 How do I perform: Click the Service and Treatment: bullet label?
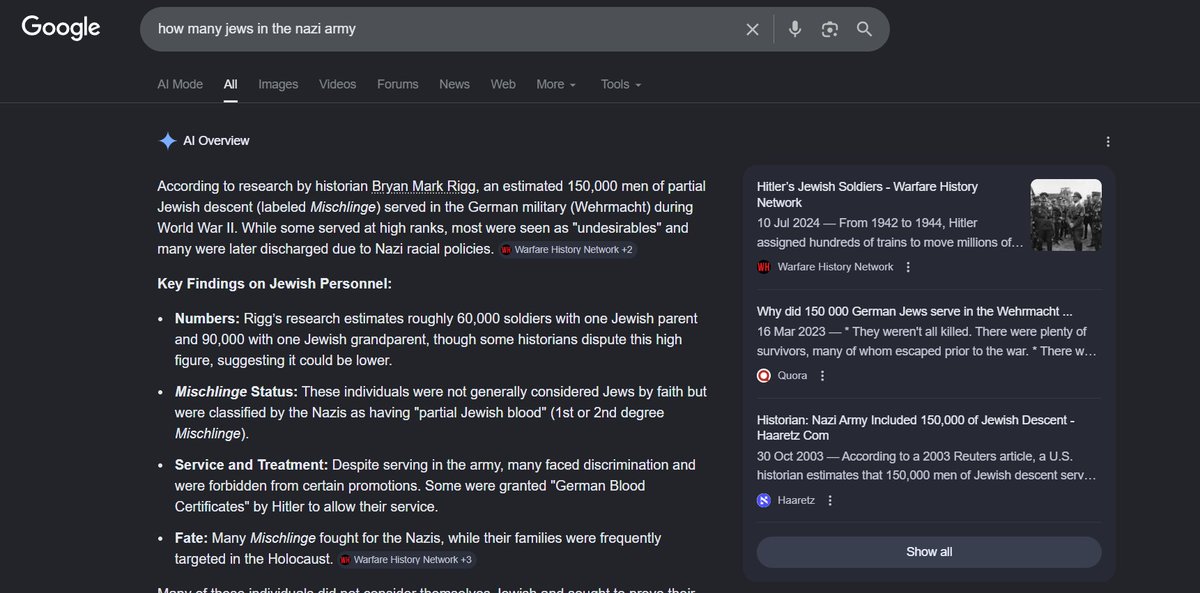[x=251, y=465]
